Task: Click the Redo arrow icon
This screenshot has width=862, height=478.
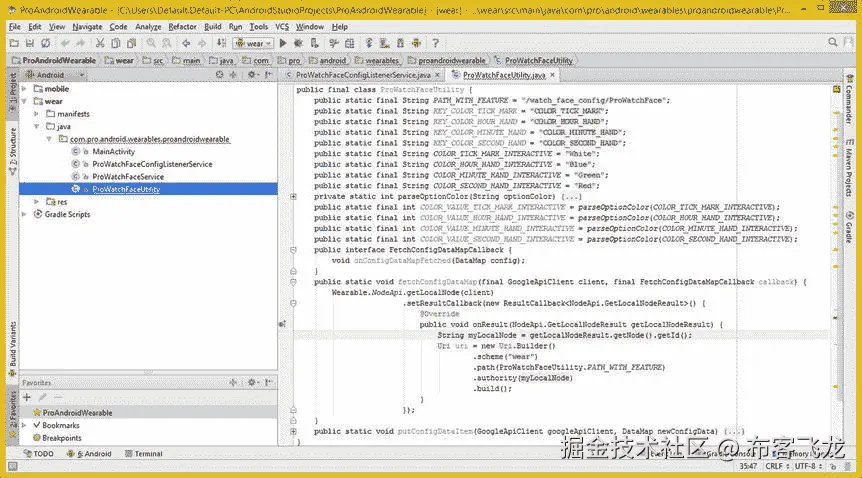Action: [x=80, y=43]
